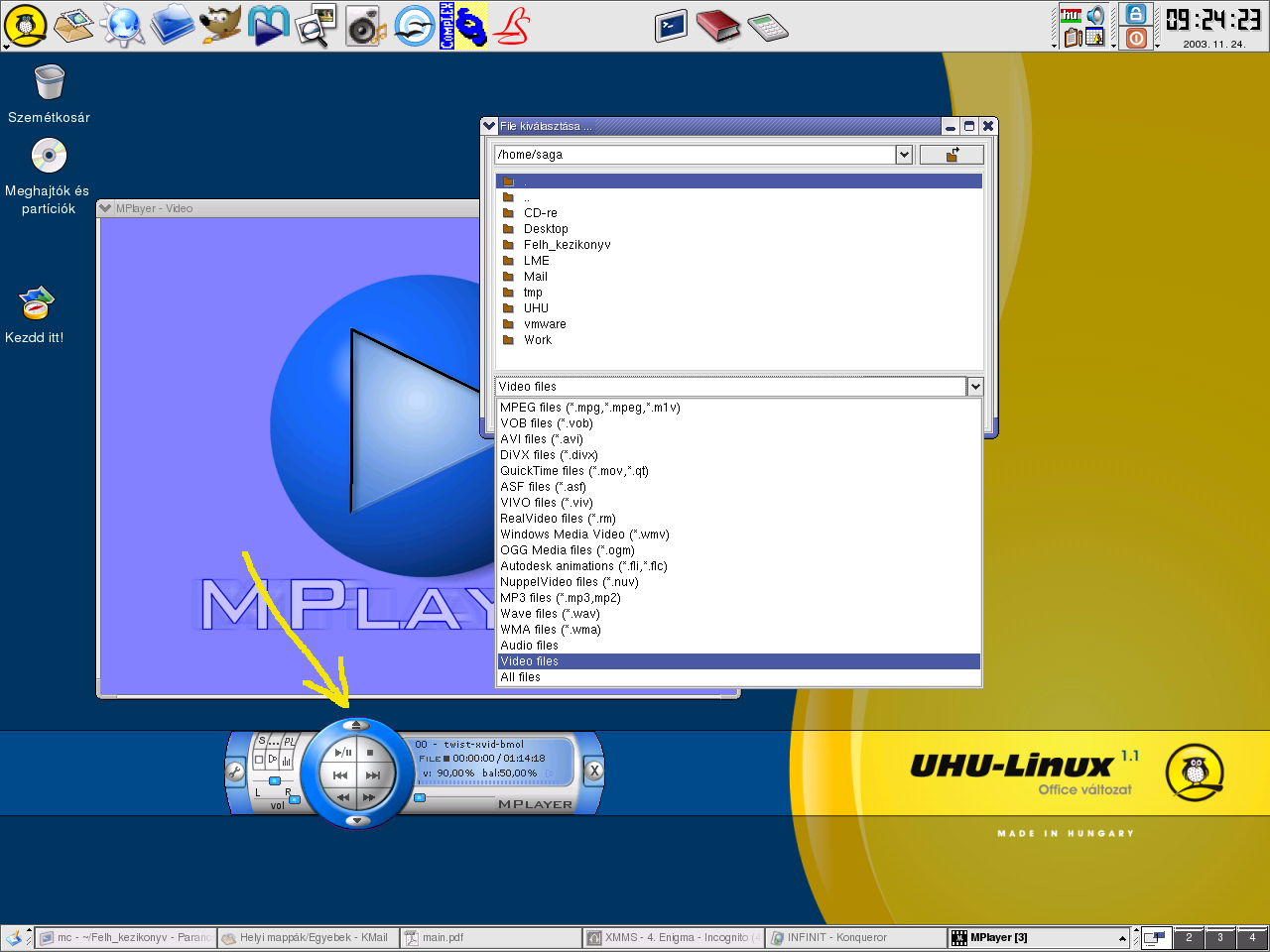This screenshot has height=952, width=1270.
Task: Choose Windows Media Video filter option
Action: click(x=739, y=535)
